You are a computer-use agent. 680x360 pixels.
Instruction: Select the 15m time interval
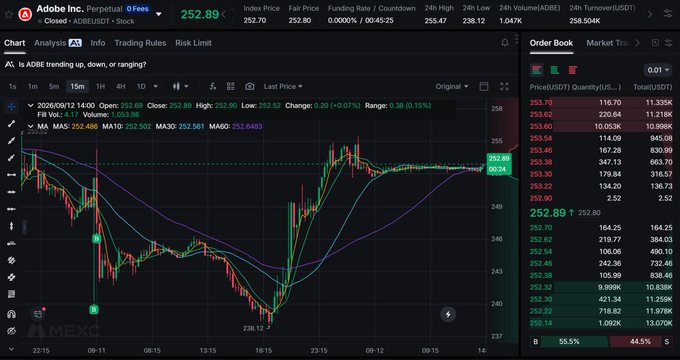77,86
